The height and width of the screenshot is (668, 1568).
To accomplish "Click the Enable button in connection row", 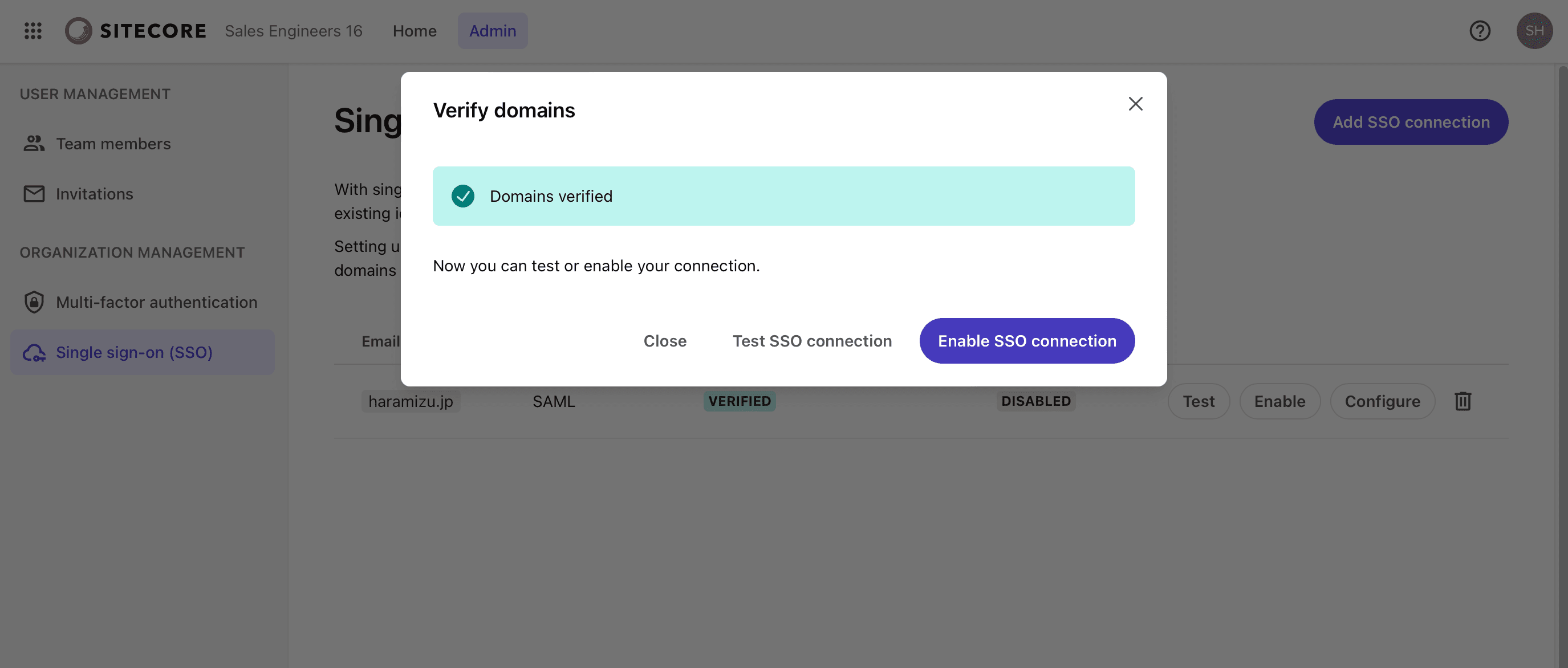I will tap(1279, 401).
